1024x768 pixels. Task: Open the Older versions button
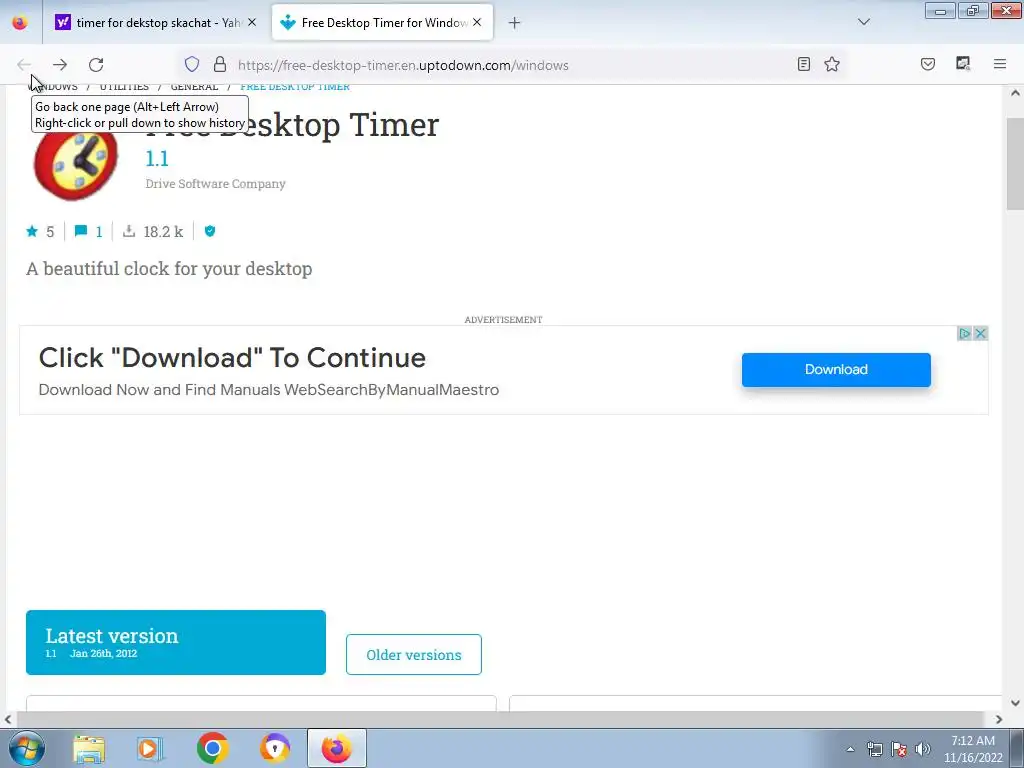[413, 654]
